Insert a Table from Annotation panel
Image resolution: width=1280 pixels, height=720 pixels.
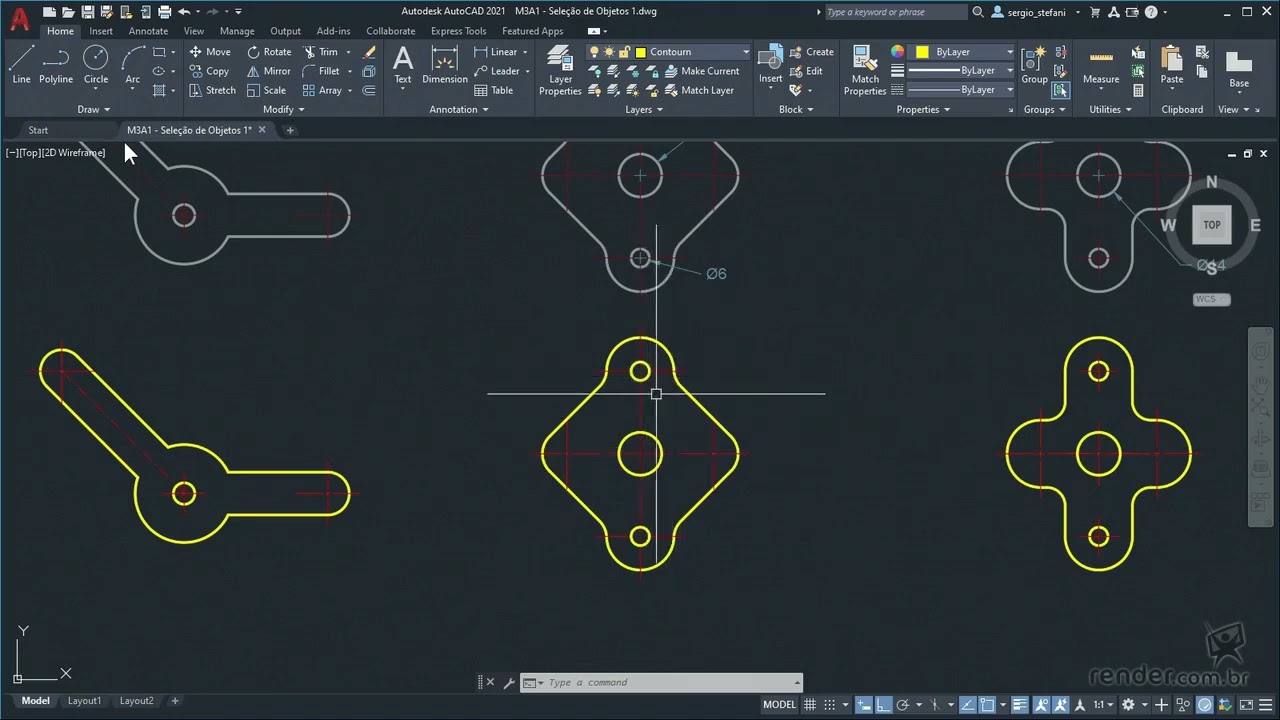tap(494, 90)
